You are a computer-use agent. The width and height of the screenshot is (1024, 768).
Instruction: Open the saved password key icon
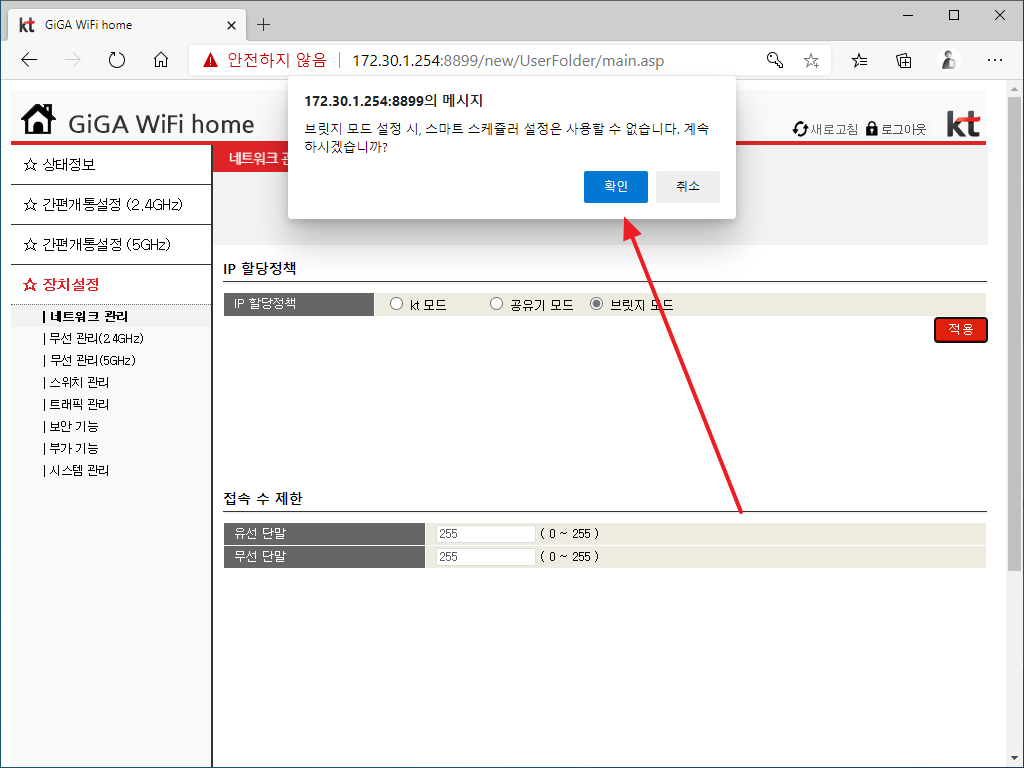click(x=775, y=61)
